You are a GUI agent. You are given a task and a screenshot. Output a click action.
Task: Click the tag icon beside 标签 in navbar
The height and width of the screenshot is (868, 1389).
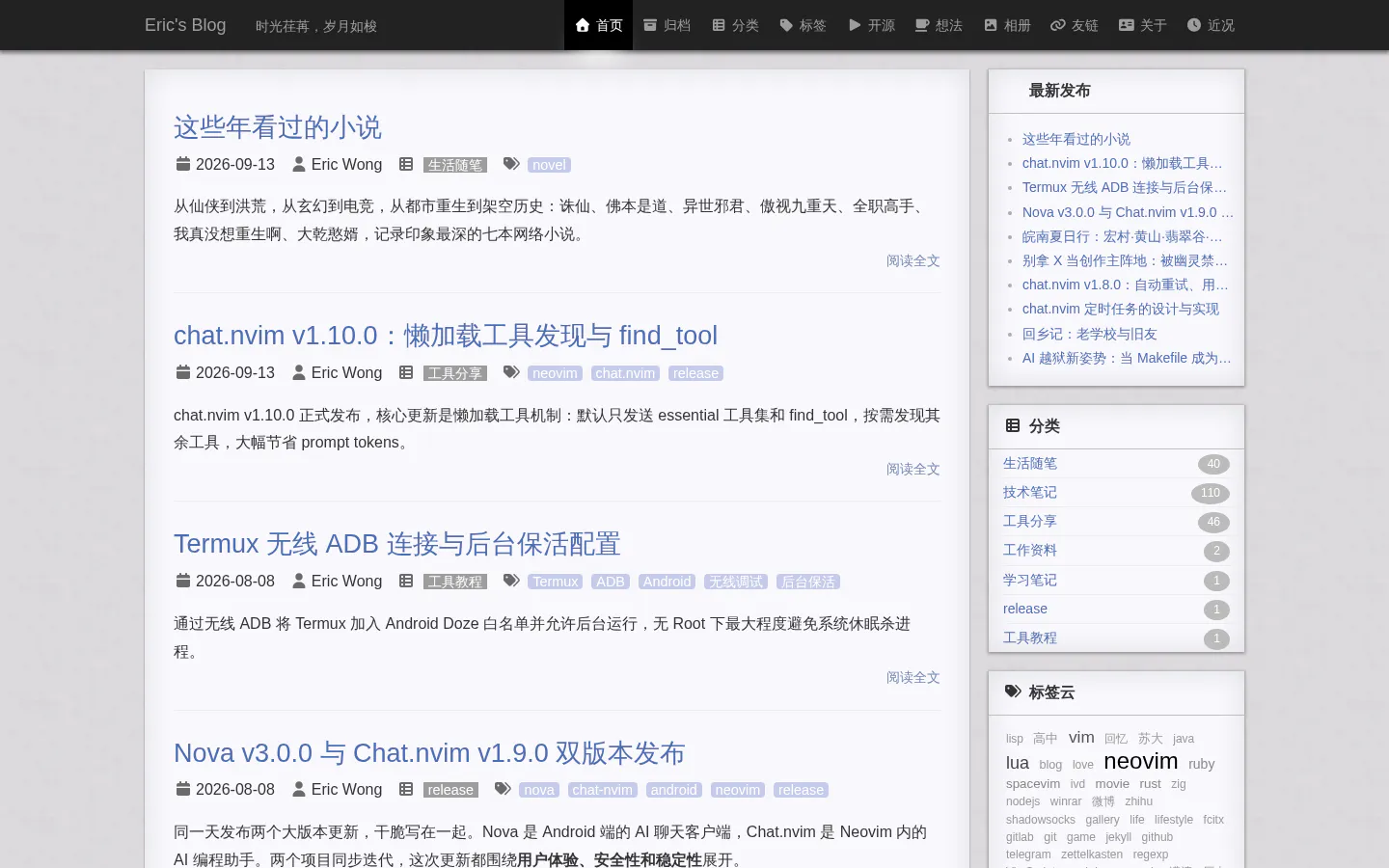point(786,25)
